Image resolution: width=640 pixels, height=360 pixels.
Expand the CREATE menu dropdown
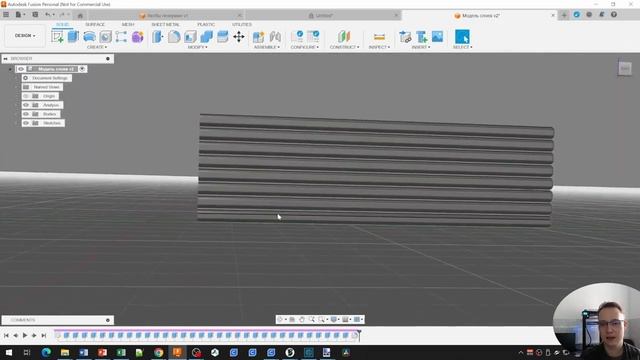pos(97,47)
